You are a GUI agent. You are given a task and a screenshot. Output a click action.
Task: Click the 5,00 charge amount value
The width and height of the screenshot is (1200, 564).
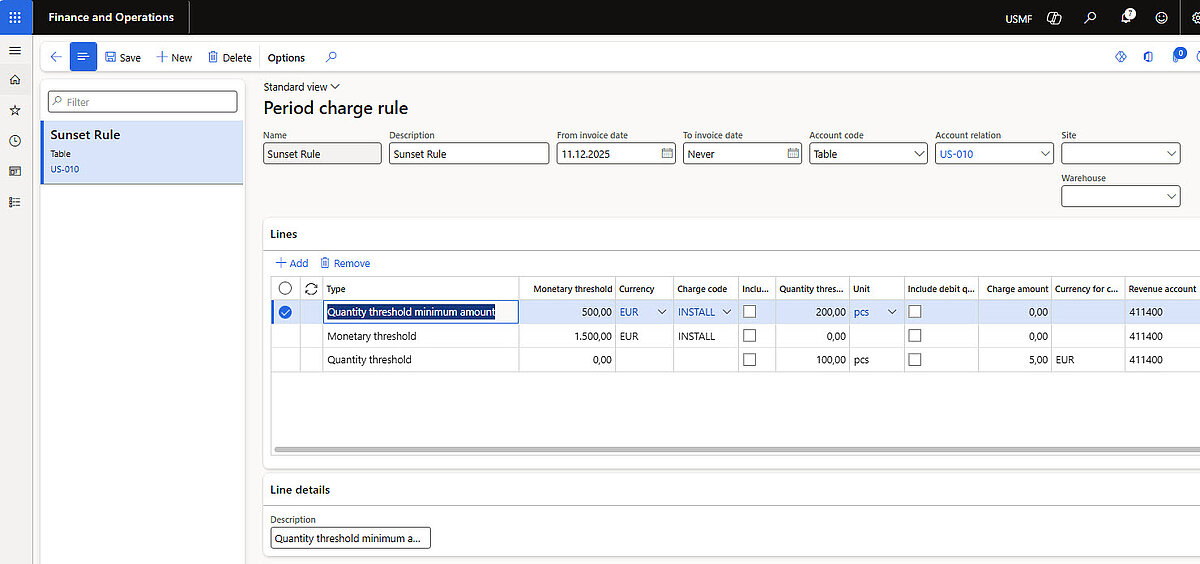pyautogui.click(x=1037, y=359)
